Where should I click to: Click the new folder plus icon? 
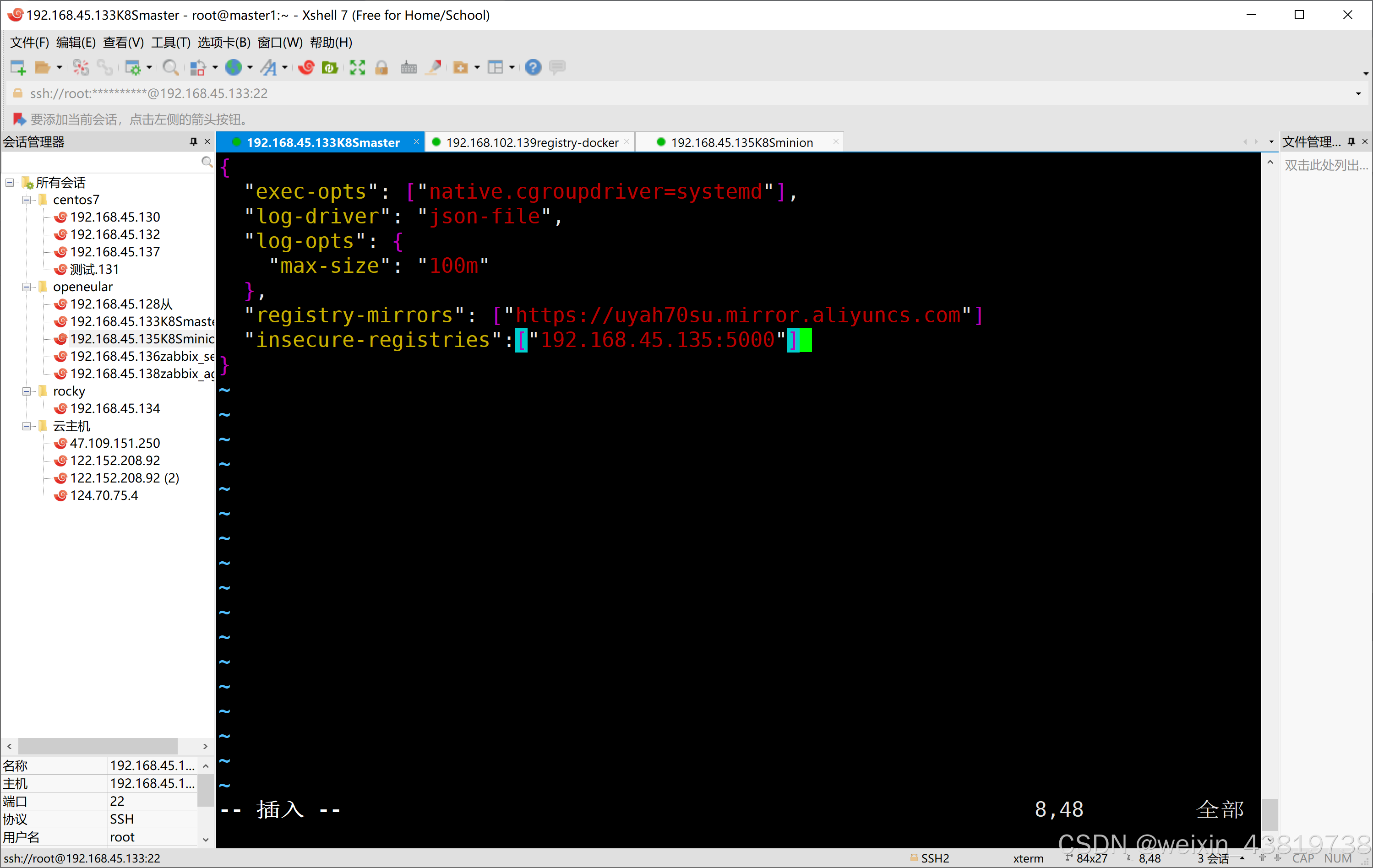tap(460, 67)
